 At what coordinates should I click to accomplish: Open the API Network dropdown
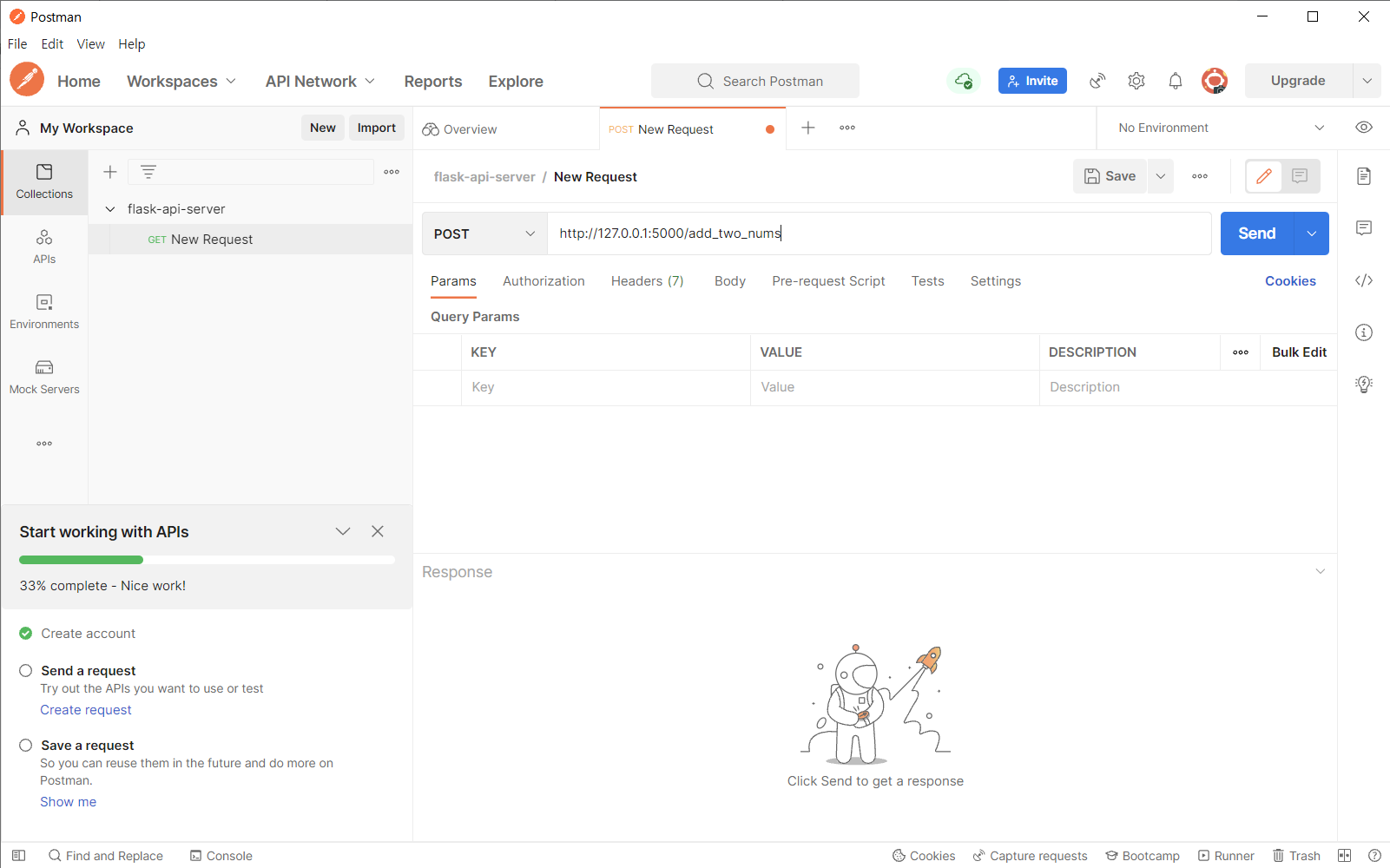(x=320, y=81)
